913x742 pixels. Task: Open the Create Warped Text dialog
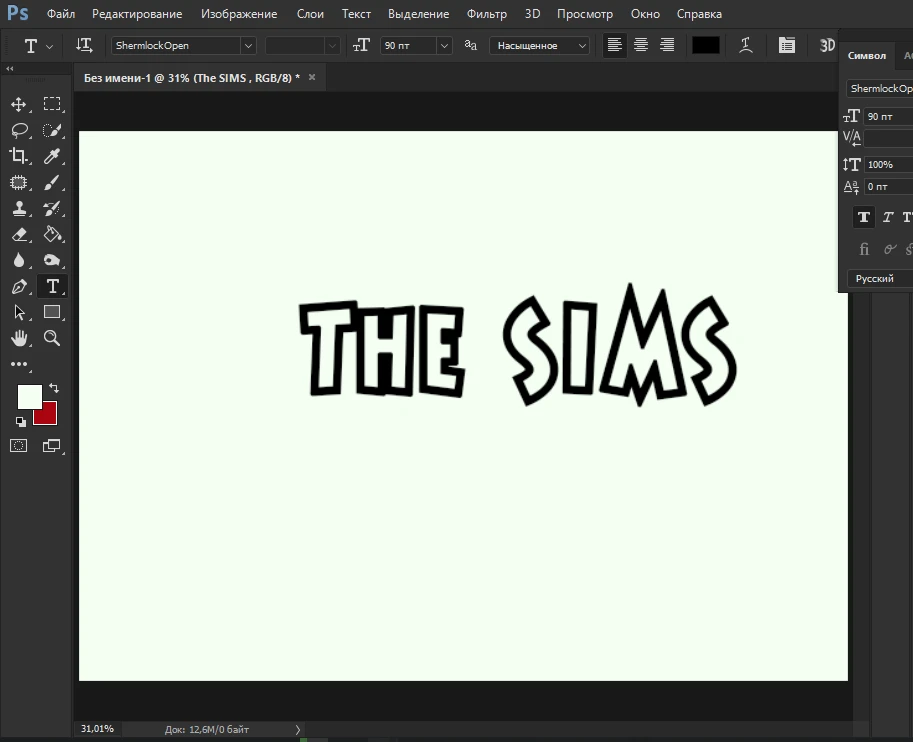pos(745,45)
